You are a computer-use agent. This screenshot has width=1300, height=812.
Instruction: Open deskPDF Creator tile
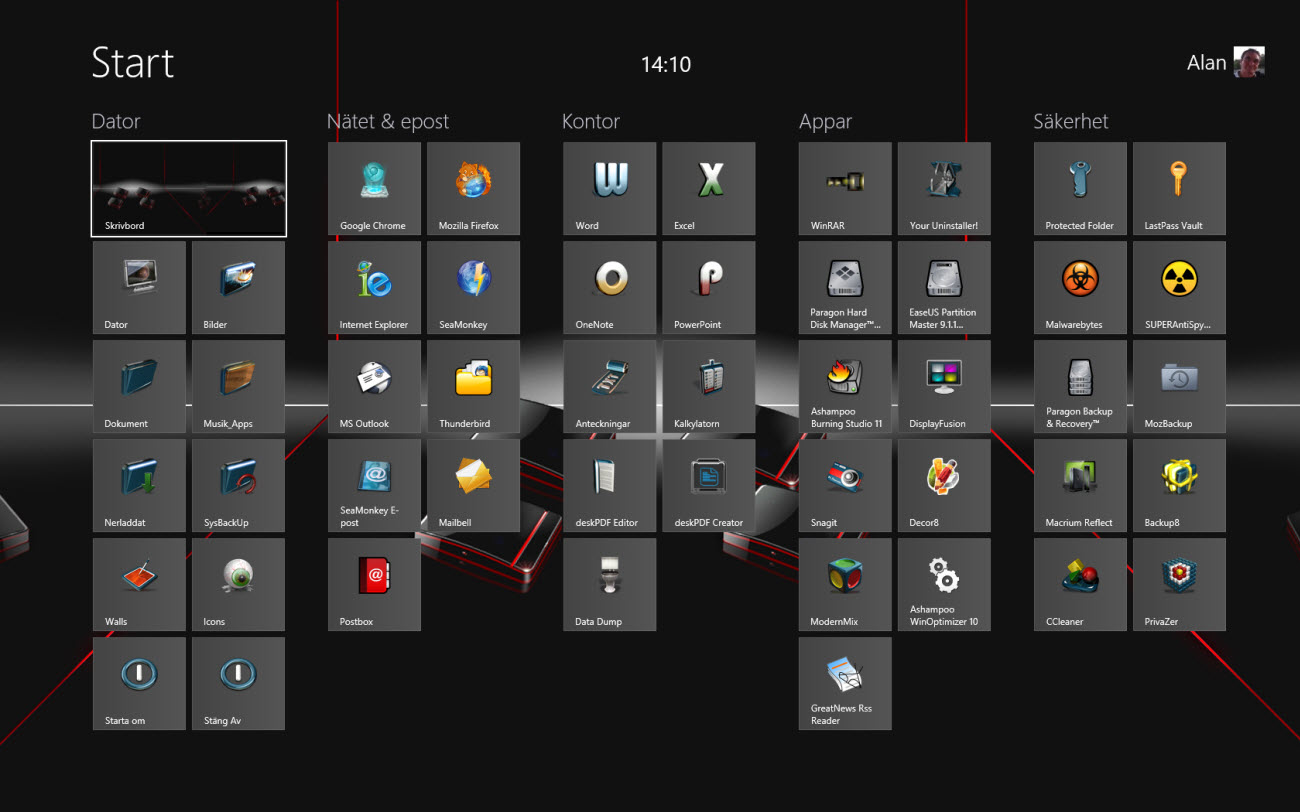[709, 485]
